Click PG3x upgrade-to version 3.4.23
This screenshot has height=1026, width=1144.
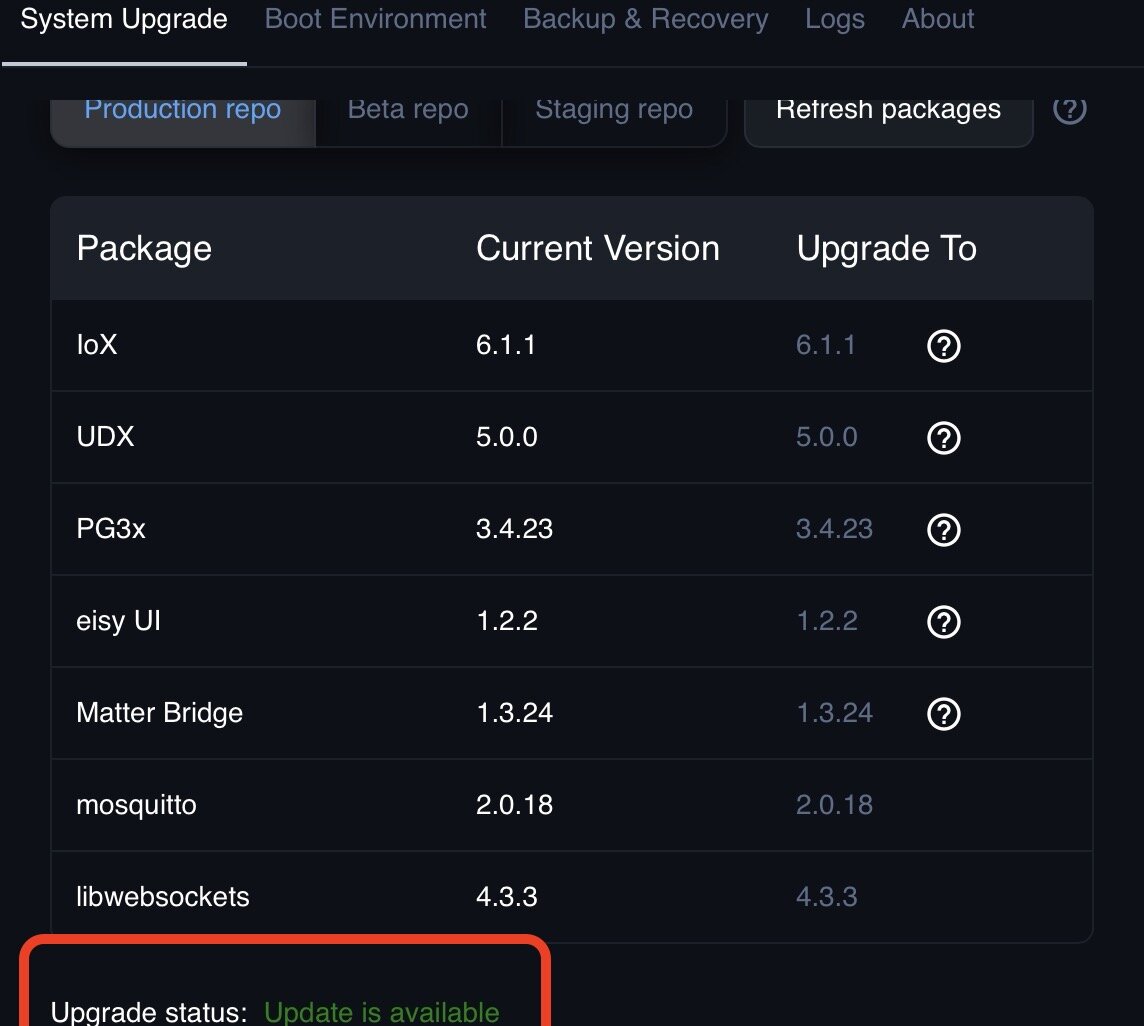click(834, 528)
